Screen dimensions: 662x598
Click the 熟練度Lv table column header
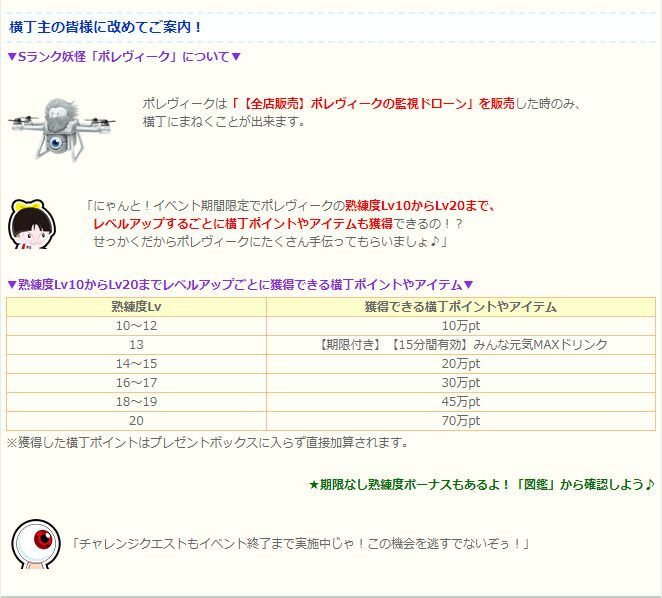tap(136, 307)
